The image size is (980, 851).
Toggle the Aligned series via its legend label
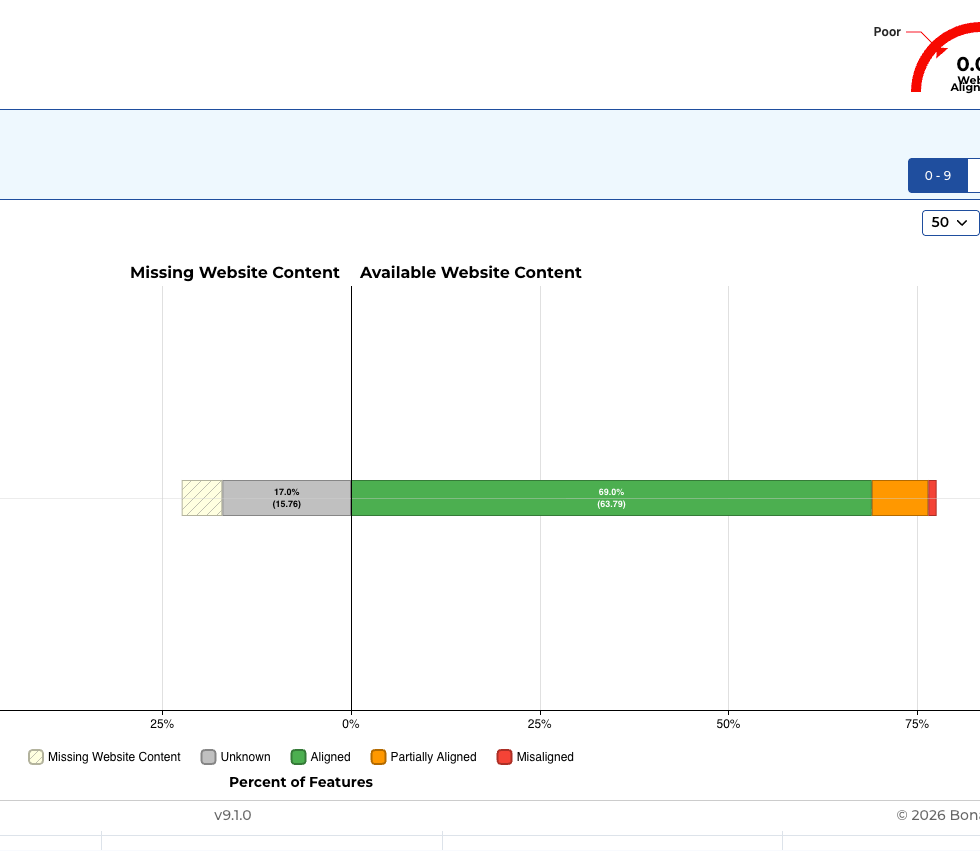pyautogui.click(x=330, y=757)
